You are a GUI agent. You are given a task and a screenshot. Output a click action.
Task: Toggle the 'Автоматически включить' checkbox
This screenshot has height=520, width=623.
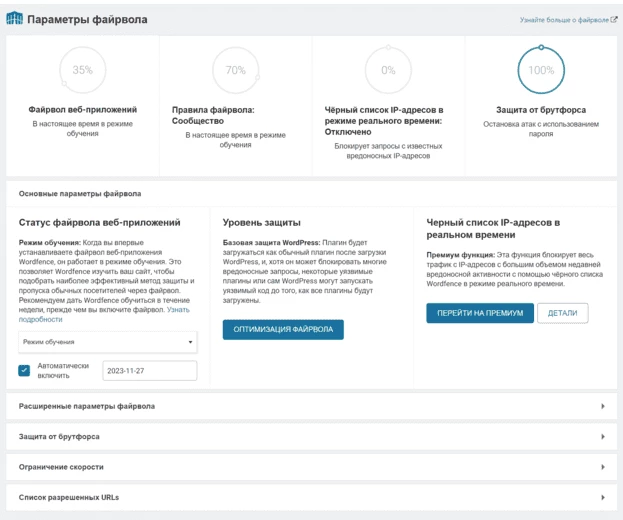tap(24, 370)
